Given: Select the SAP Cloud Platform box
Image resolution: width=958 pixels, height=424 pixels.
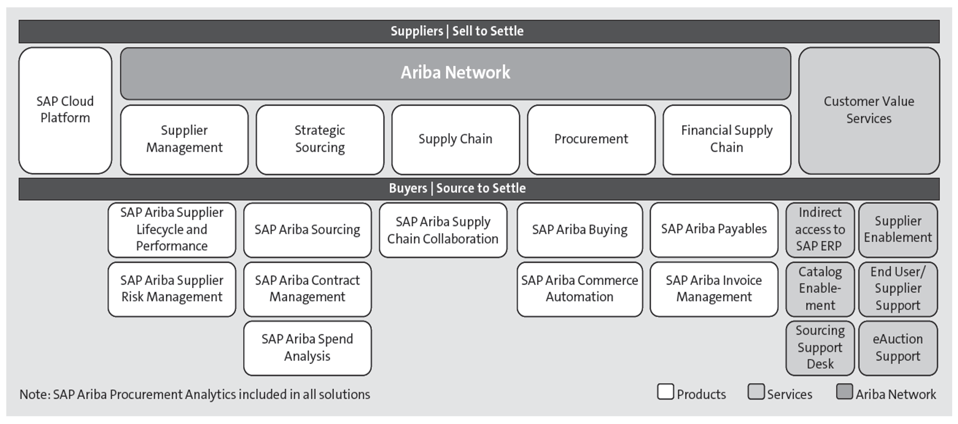Looking at the screenshot, I should pos(65,110).
